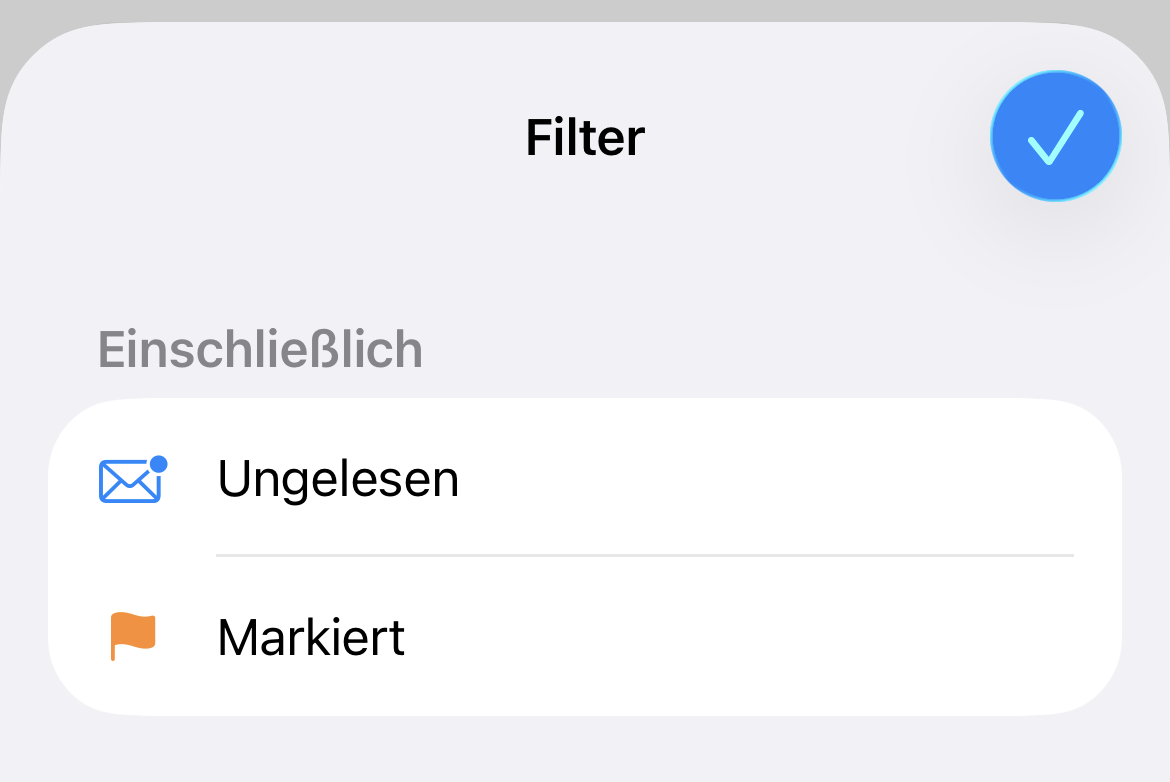Select the "Markiert" text label
Screen dimensions: 1170x782
click(311, 637)
